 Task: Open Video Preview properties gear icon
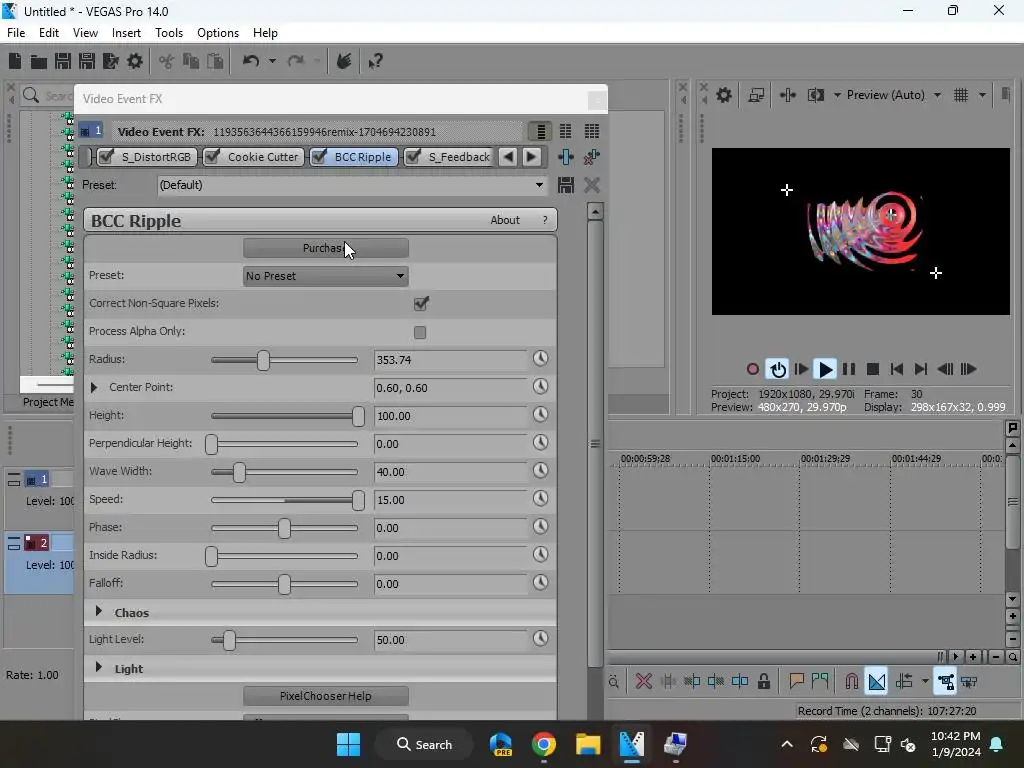pyautogui.click(x=724, y=95)
